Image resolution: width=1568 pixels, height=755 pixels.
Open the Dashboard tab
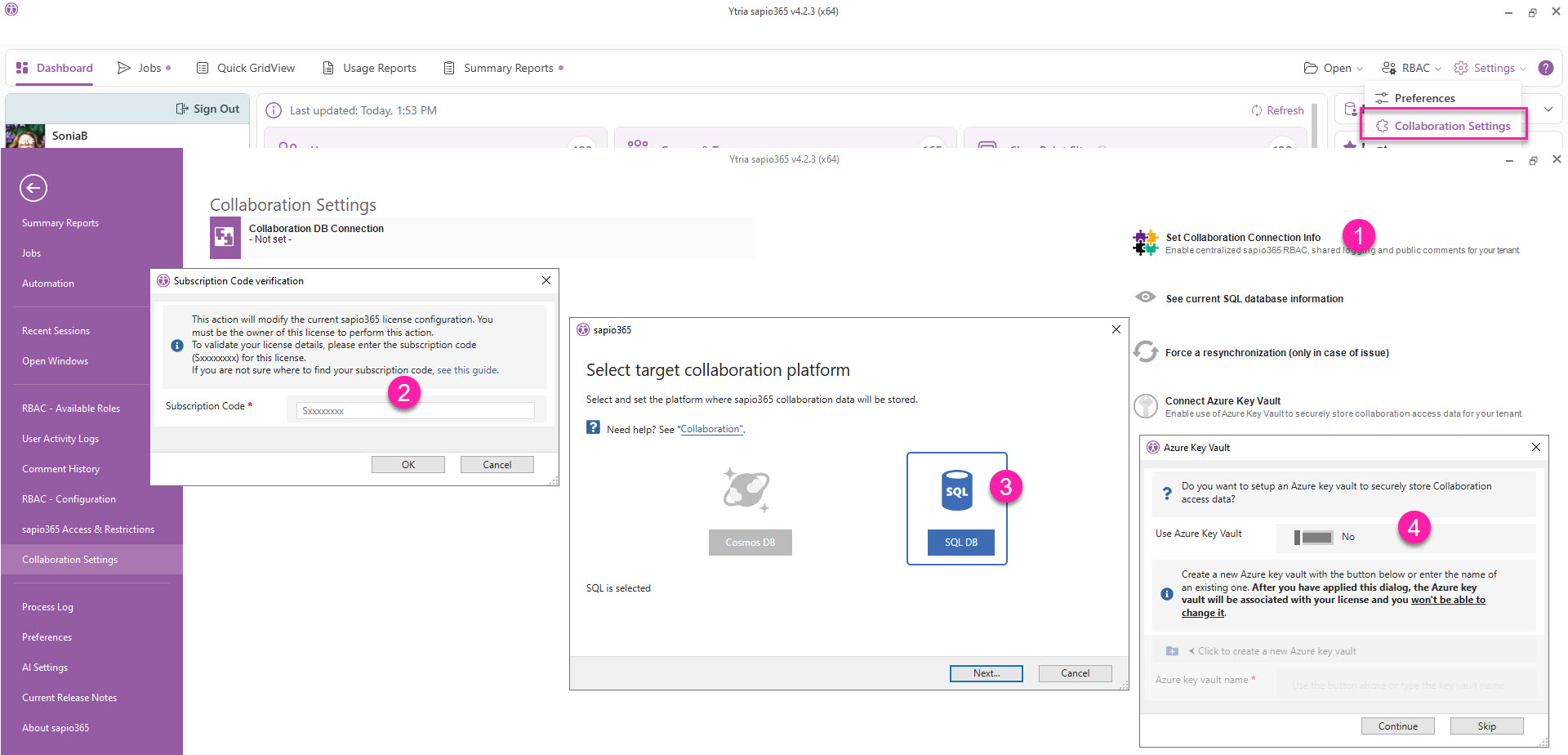pyautogui.click(x=55, y=68)
